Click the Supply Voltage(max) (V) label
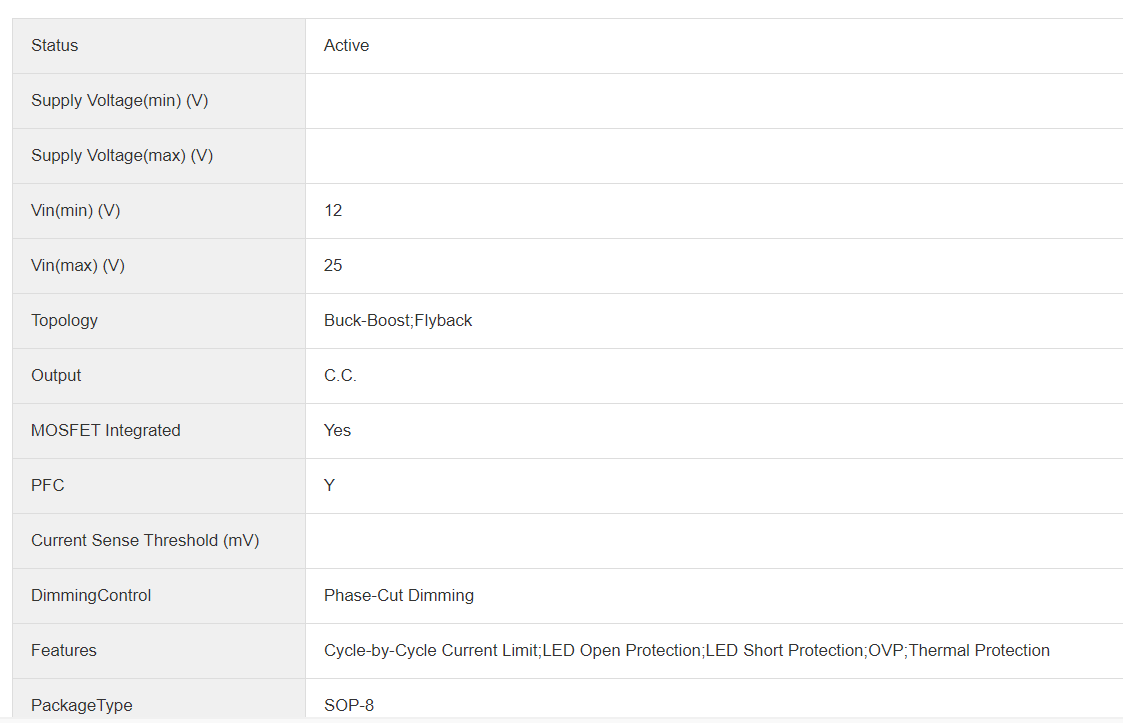Screen dimensions: 1123x723 pos(122,156)
